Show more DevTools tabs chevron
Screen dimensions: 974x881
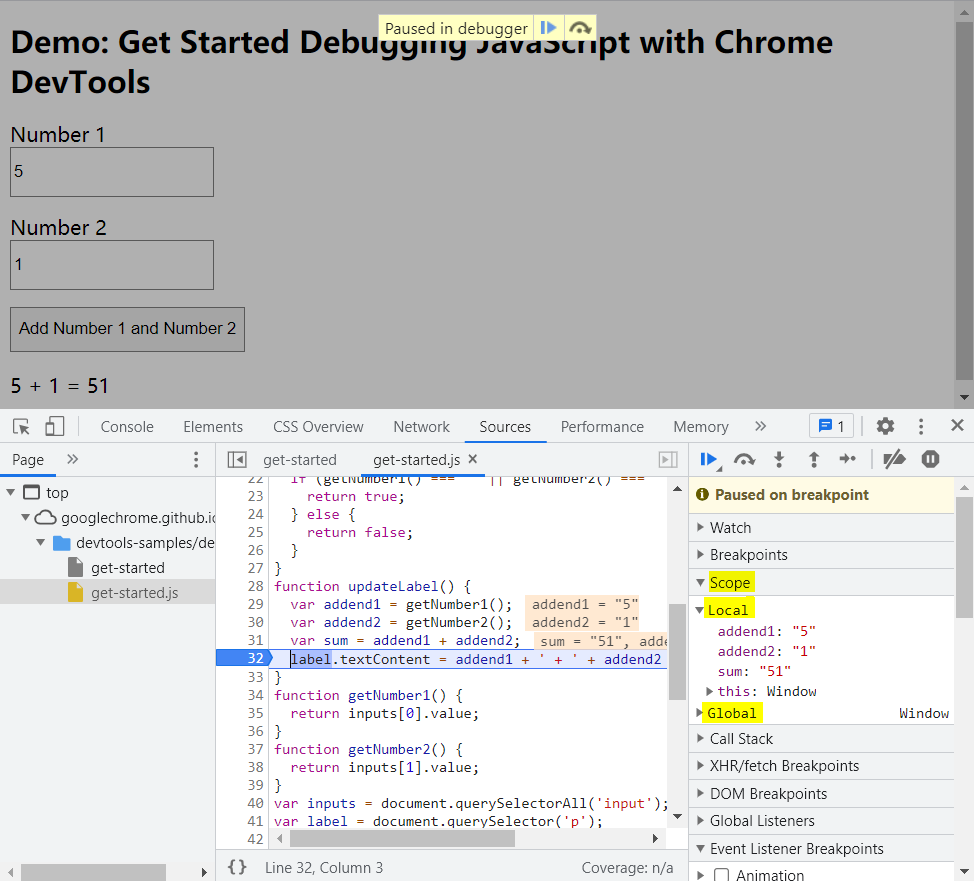click(760, 426)
